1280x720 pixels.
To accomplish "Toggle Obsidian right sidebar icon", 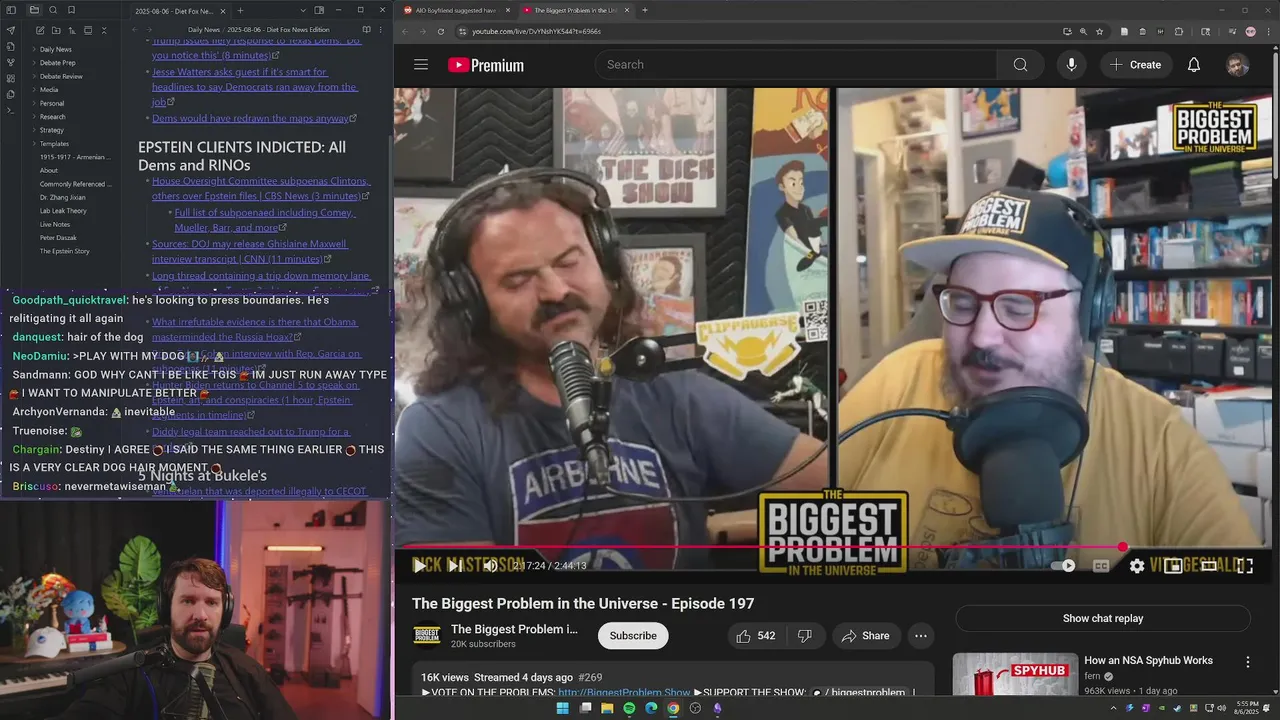I will click(x=319, y=10).
